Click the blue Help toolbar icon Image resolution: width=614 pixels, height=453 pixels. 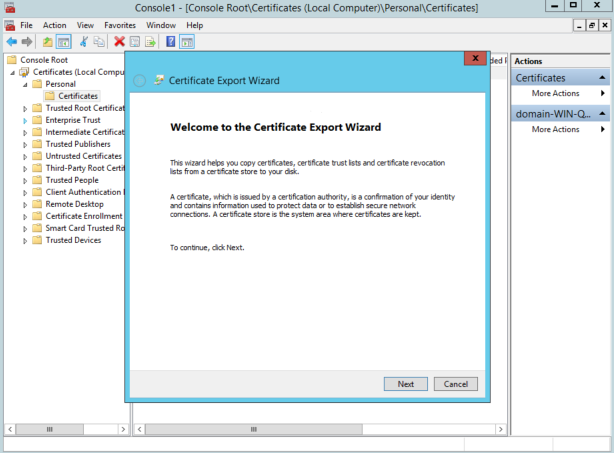171,41
